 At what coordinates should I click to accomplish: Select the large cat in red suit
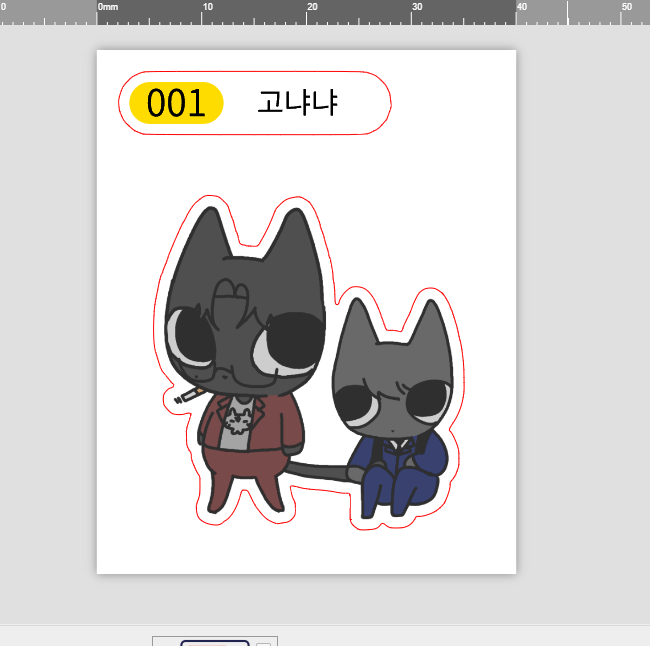(x=245, y=360)
